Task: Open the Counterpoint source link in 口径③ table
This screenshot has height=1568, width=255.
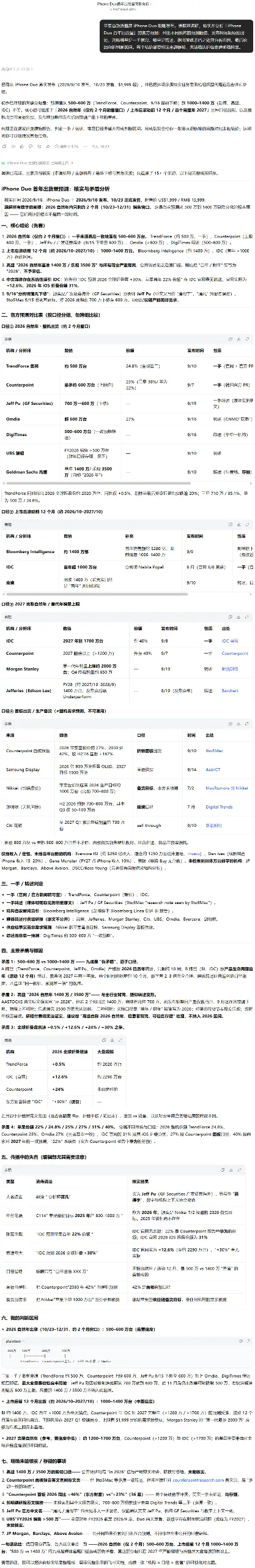Action: click(235, 653)
